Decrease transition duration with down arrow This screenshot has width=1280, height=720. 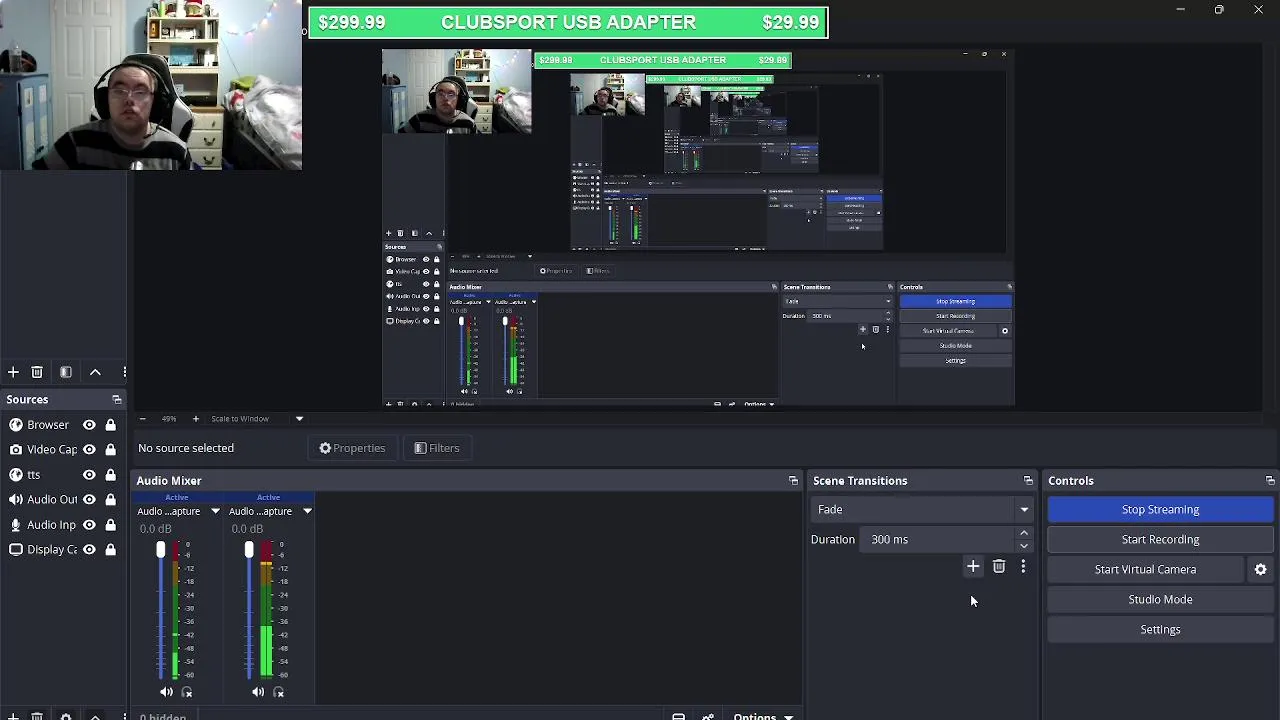click(1023, 546)
